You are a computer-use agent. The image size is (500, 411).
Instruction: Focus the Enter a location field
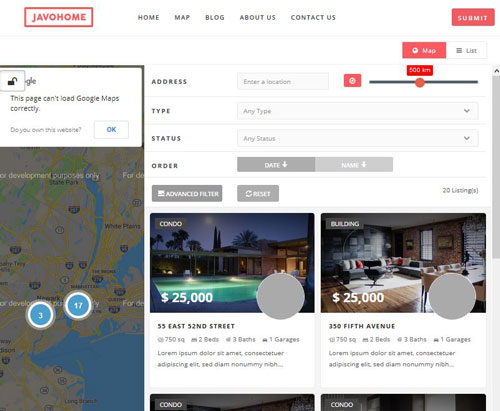tap(283, 81)
